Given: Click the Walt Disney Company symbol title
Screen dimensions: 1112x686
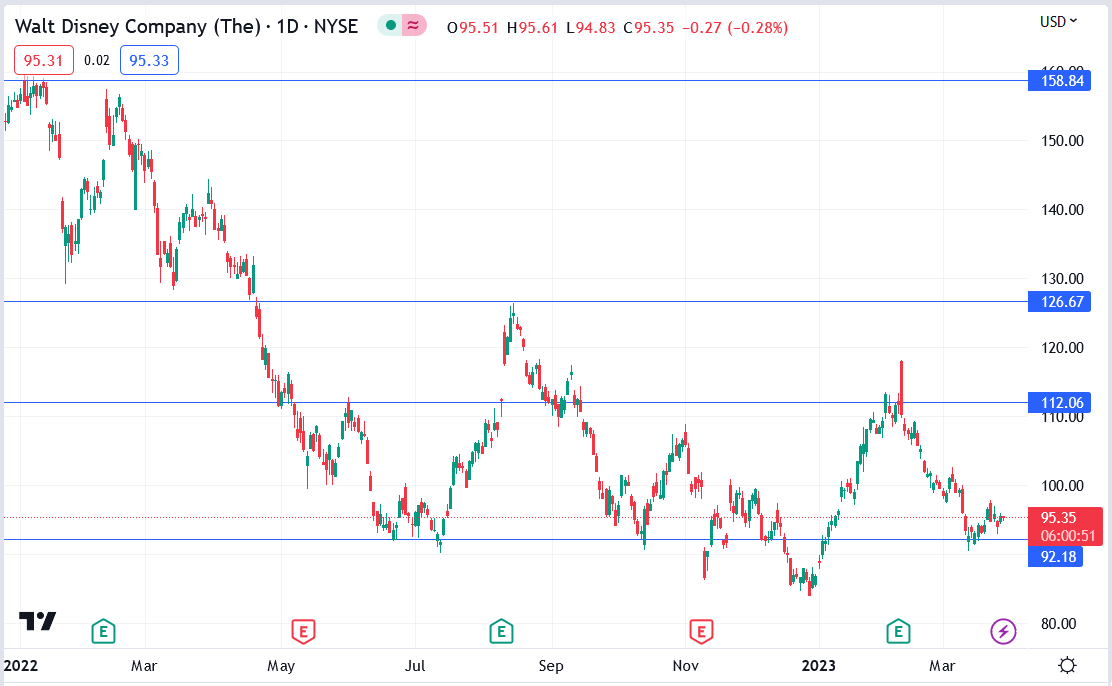Looking at the screenshot, I should tap(187, 26).
